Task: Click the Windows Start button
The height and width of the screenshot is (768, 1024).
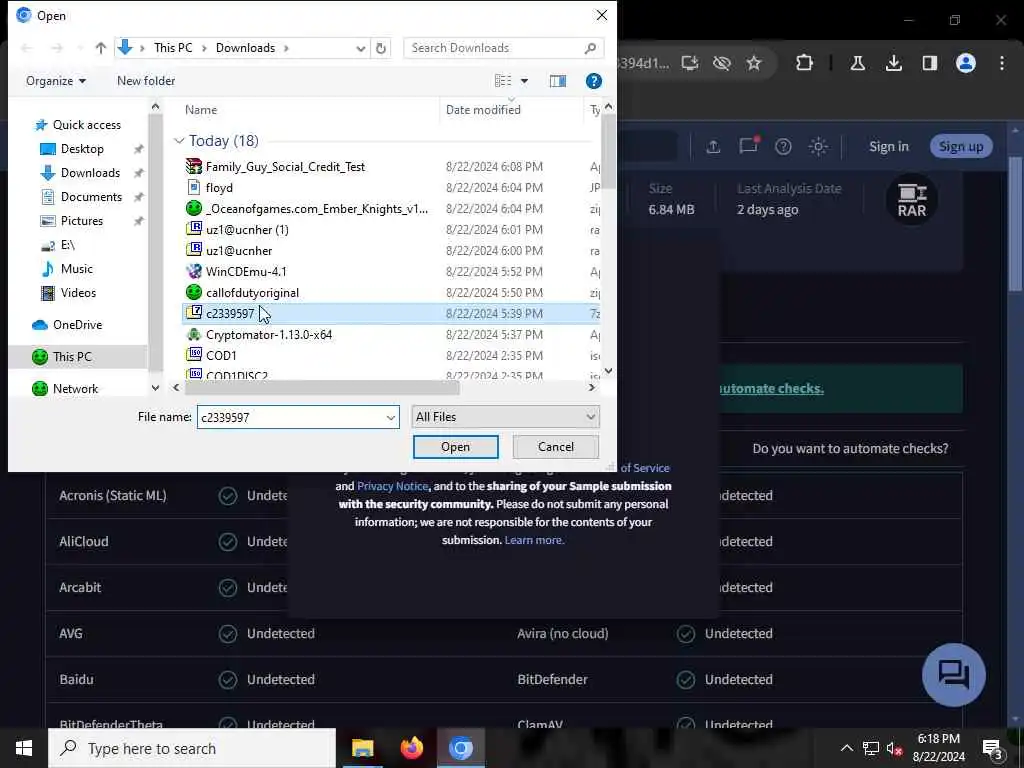Action: tap(24, 748)
